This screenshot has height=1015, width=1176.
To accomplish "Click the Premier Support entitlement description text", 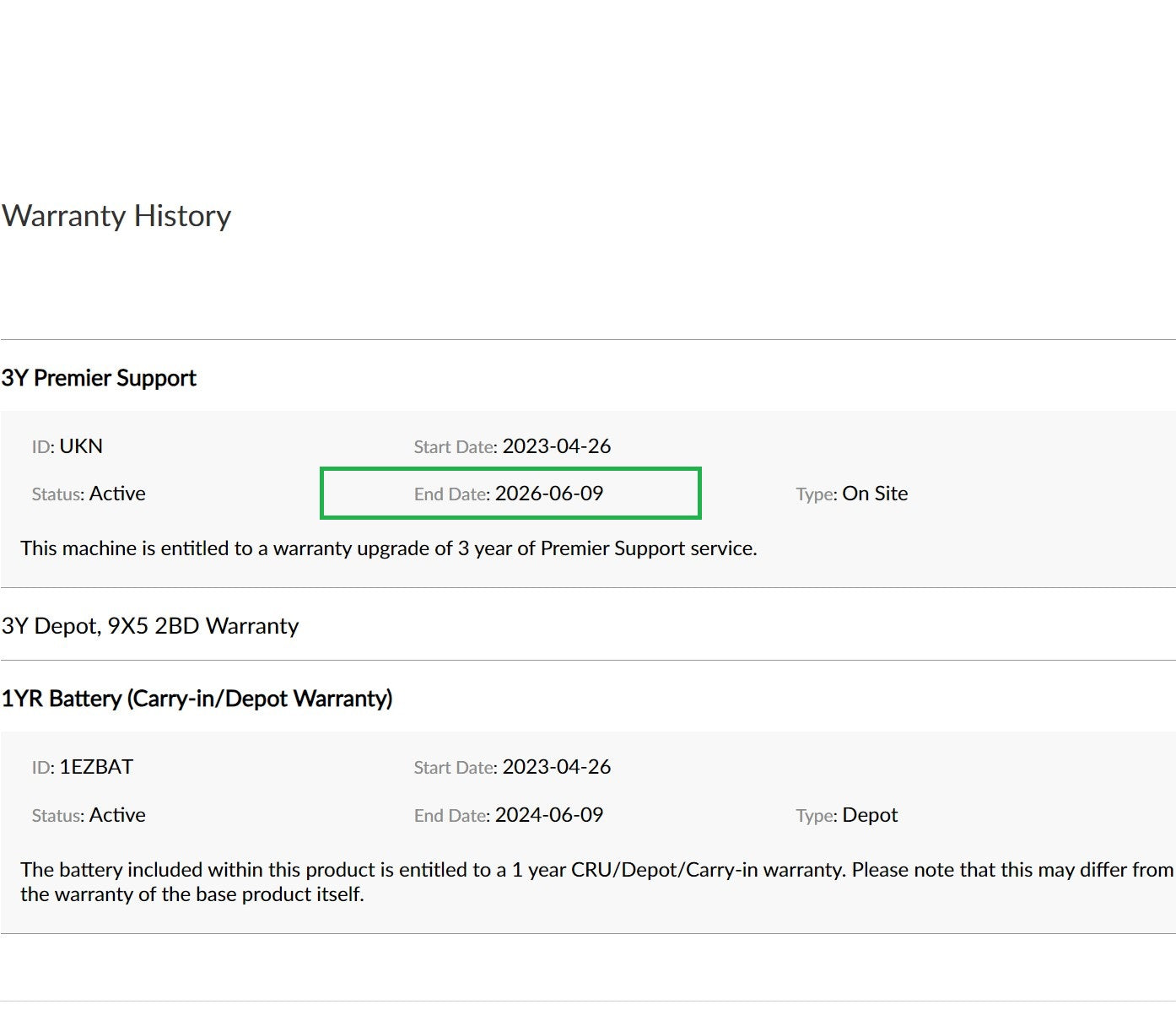I will pos(389,548).
